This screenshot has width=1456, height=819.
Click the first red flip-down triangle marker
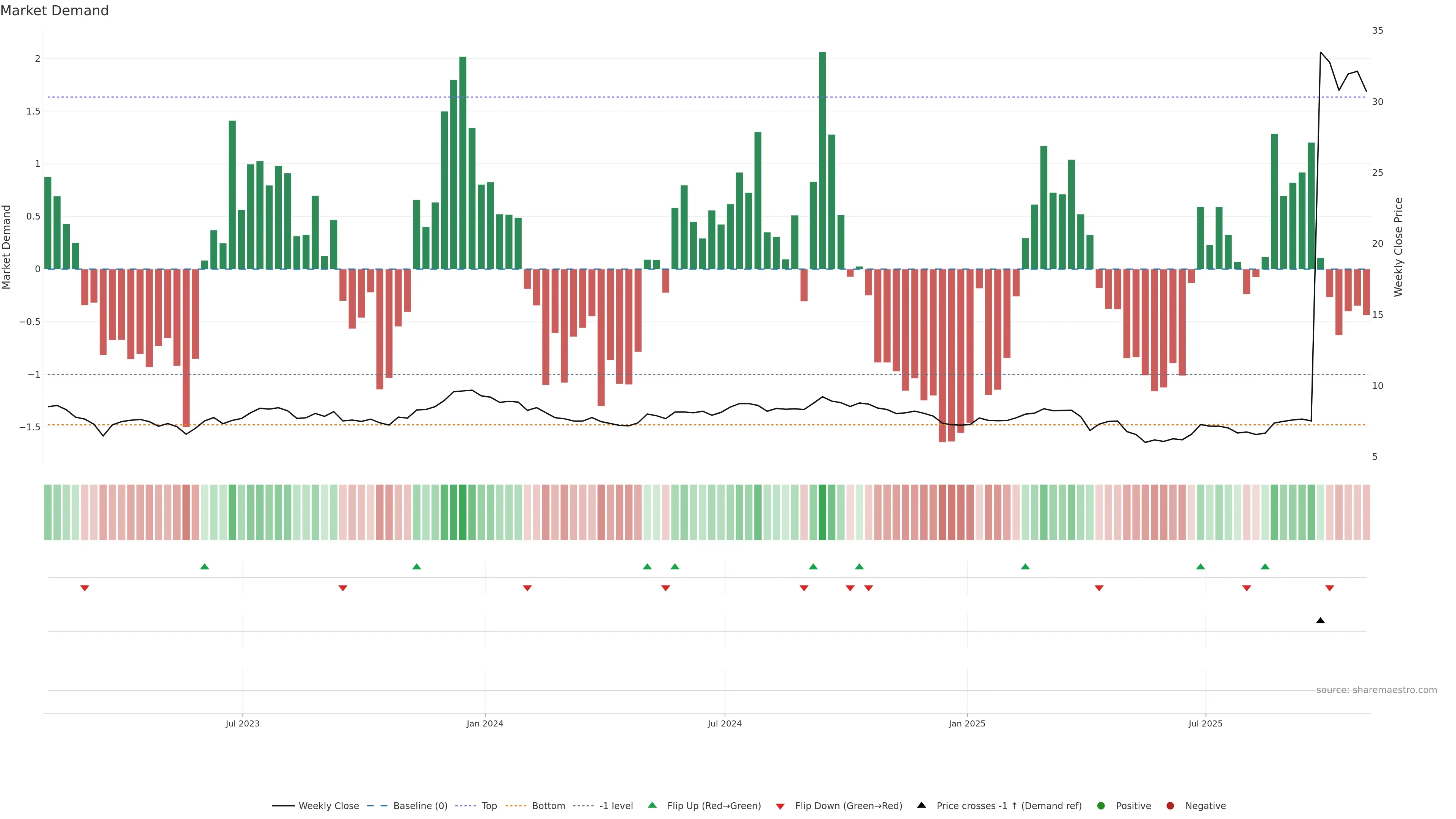coord(85,588)
